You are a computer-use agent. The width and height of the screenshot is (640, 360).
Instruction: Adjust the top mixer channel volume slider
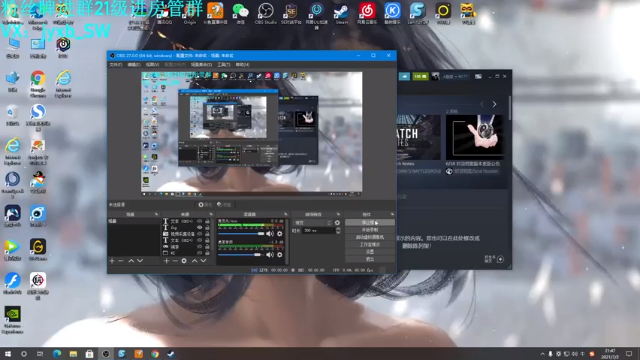pos(241,234)
